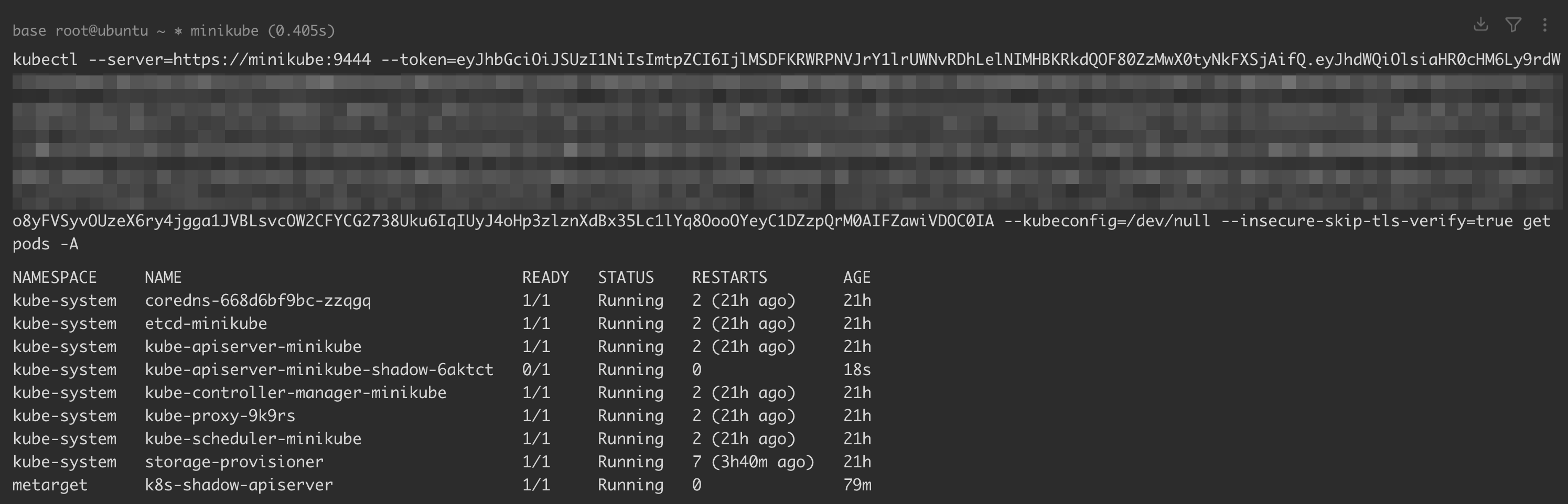Click the kube-controller-manager-minikube pod name
Screen dimensions: 1568x504
click(295, 393)
